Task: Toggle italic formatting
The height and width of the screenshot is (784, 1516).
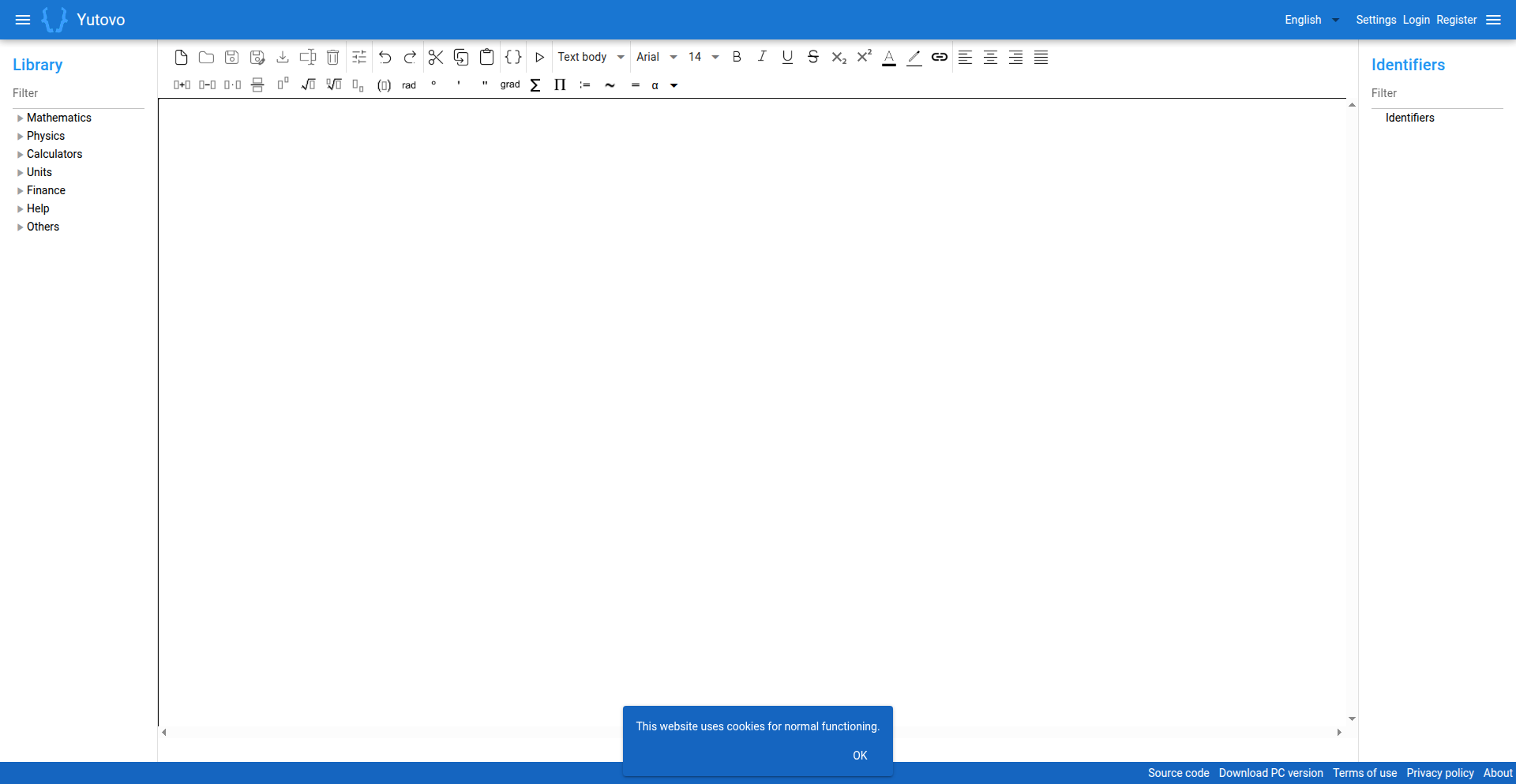Action: pos(762,57)
